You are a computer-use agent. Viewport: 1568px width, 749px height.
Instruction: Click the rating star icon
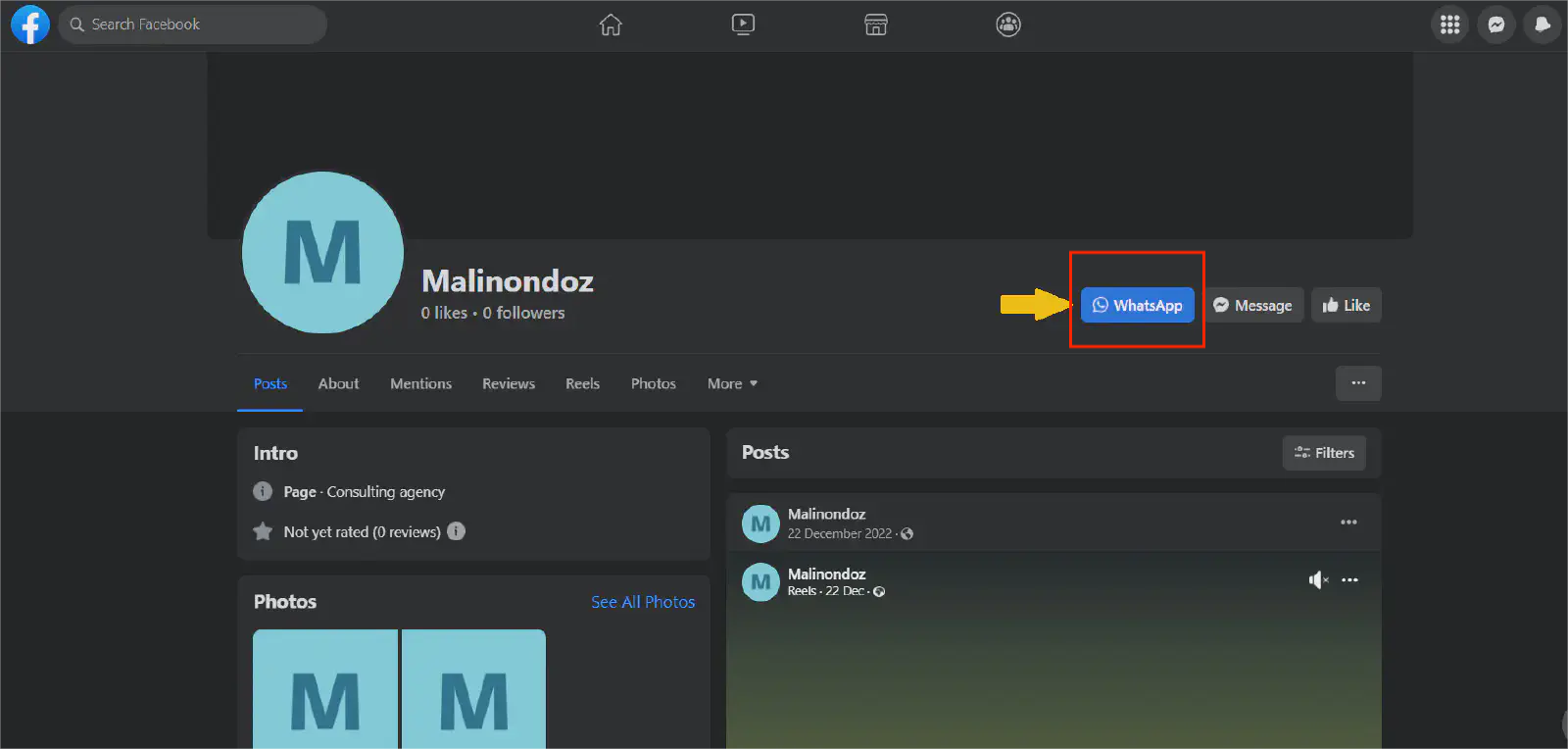click(263, 531)
